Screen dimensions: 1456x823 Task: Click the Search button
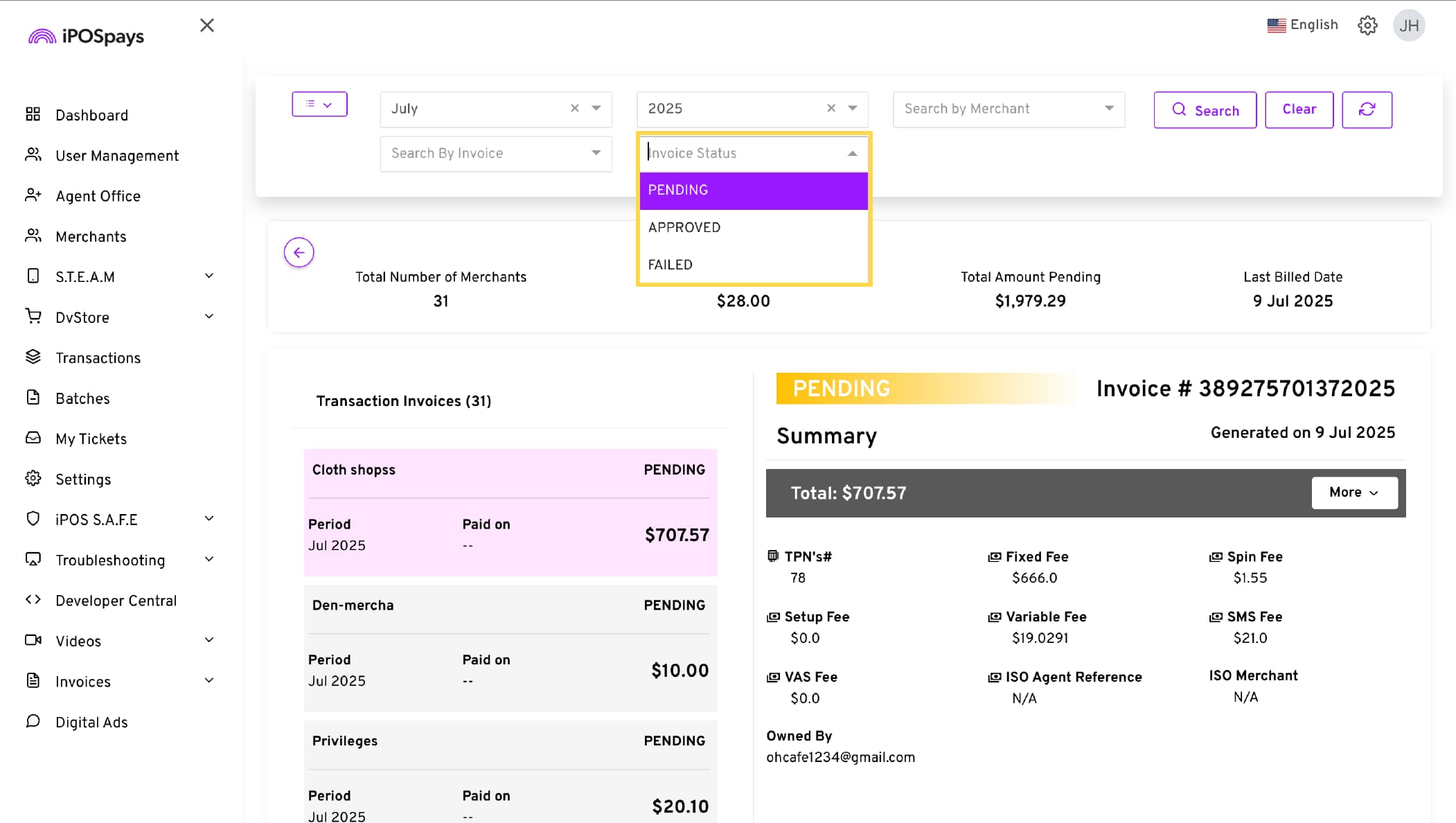(x=1205, y=110)
